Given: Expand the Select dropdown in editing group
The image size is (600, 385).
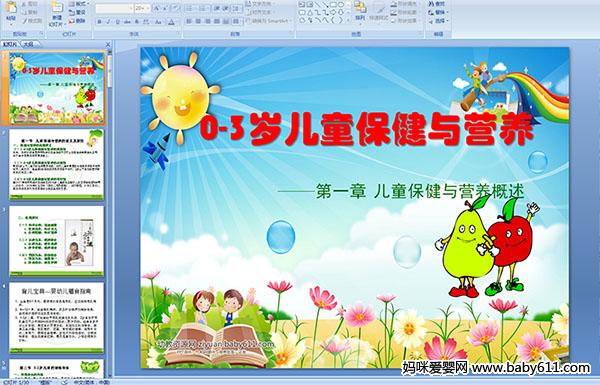Looking at the screenshot, I should coord(439,21).
